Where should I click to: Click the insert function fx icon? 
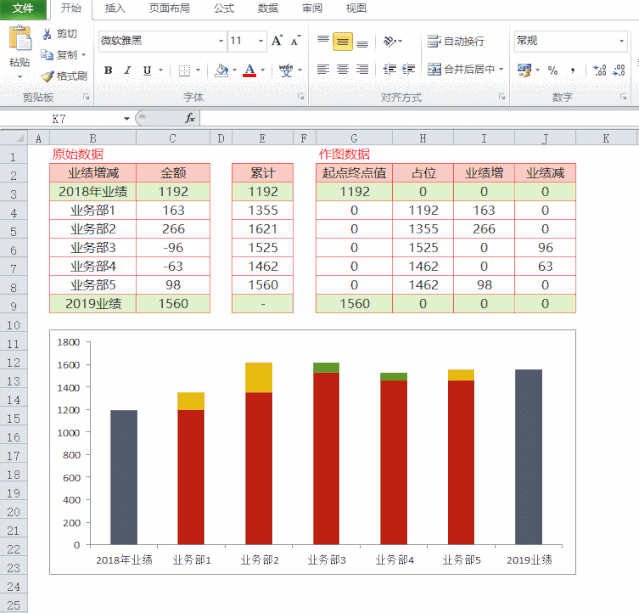[x=190, y=119]
